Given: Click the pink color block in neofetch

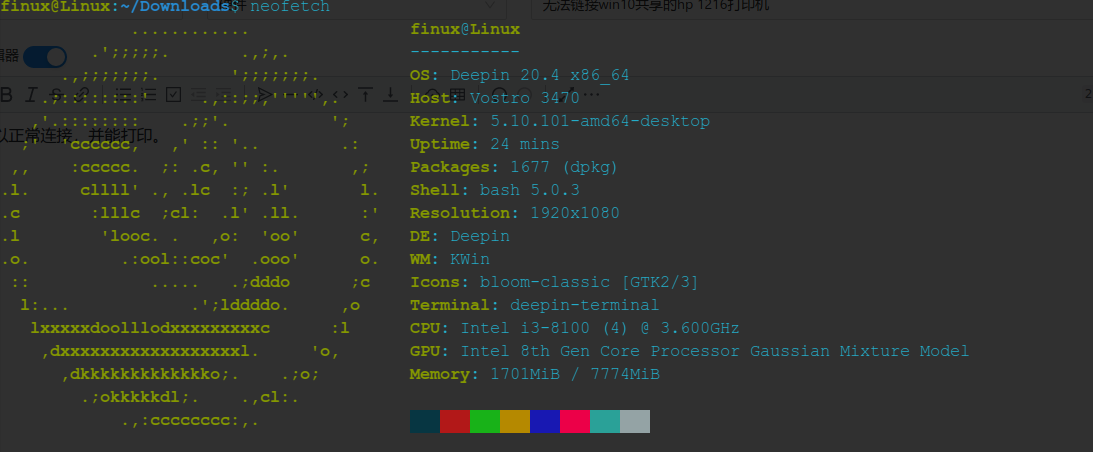Looking at the screenshot, I should click(x=575, y=421).
